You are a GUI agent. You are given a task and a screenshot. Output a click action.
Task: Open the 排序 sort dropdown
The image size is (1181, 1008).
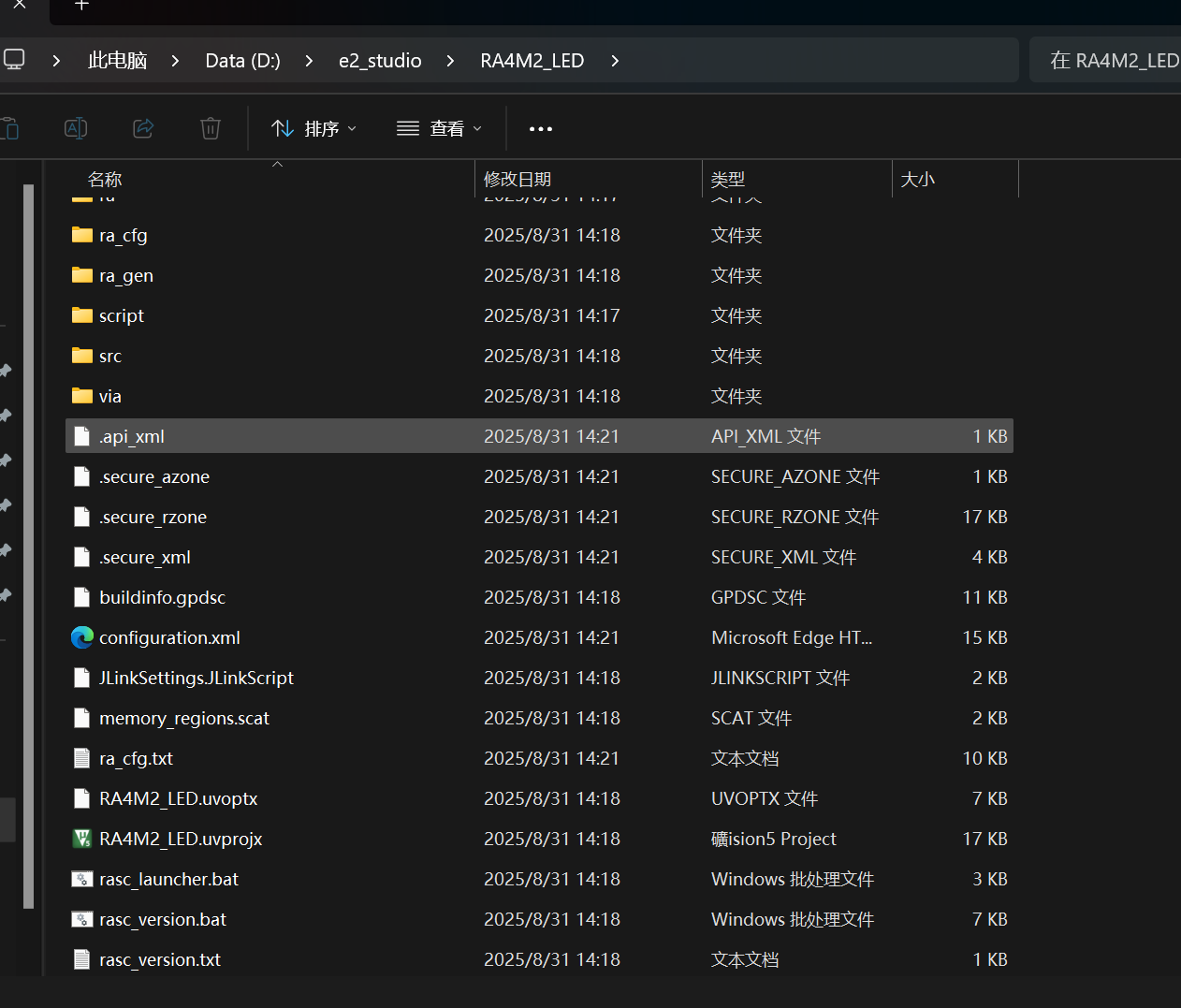coord(313,128)
